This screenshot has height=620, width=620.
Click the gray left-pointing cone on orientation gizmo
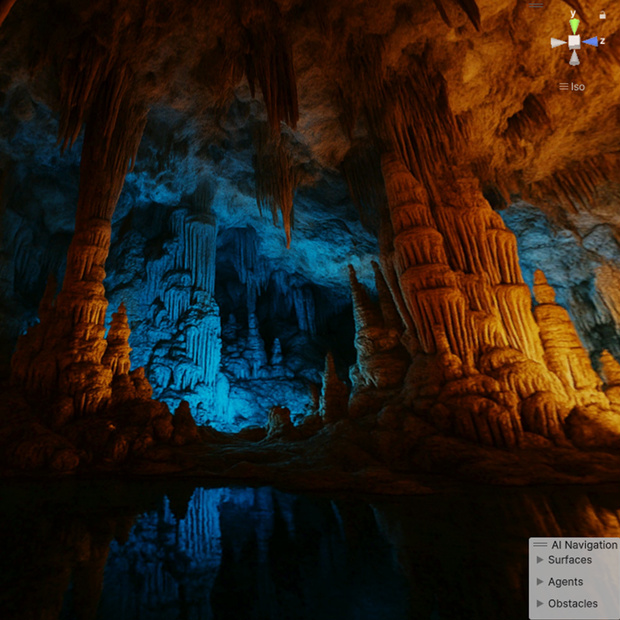pos(558,43)
